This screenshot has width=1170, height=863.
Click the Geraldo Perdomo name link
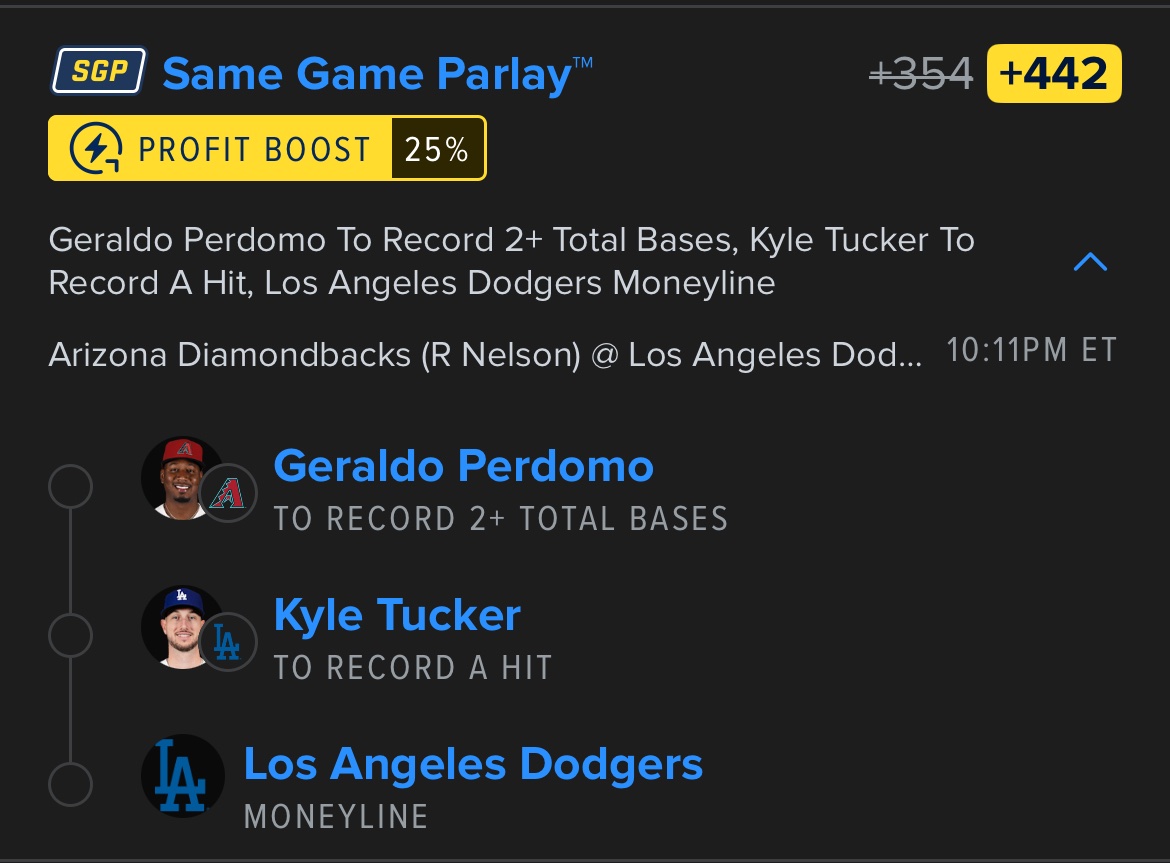coord(463,466)
